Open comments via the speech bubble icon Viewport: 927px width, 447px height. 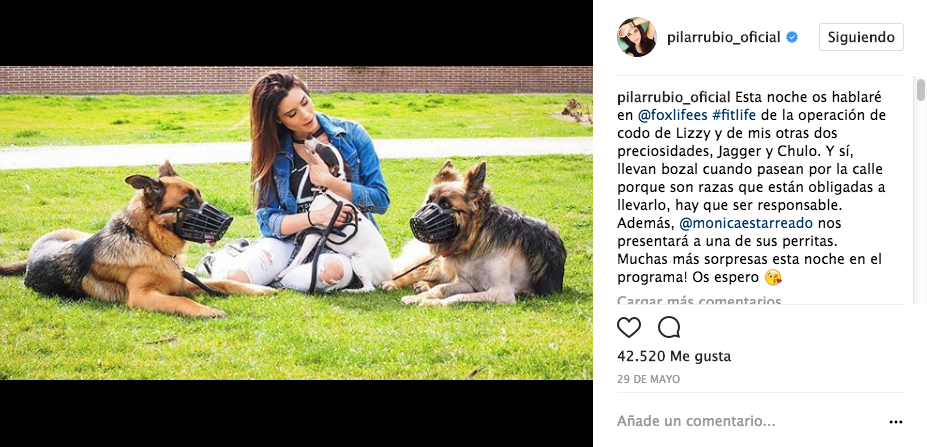669,327
